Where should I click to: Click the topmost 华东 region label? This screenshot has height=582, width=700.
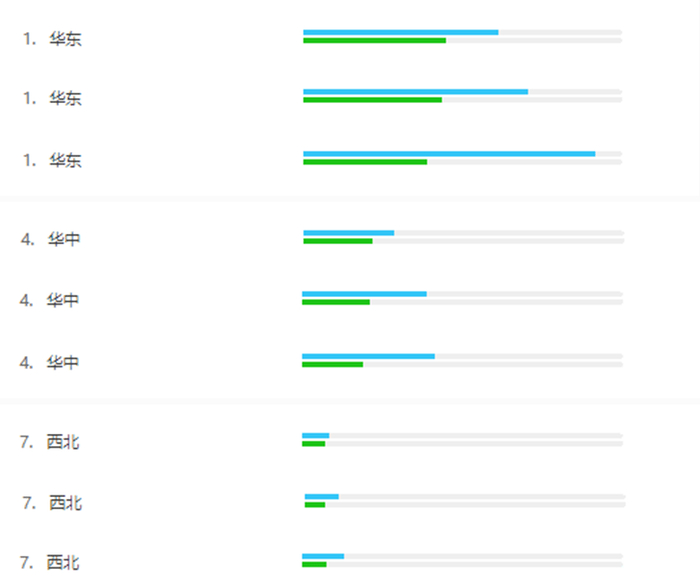pyautogui.click(x=66, y=40)
